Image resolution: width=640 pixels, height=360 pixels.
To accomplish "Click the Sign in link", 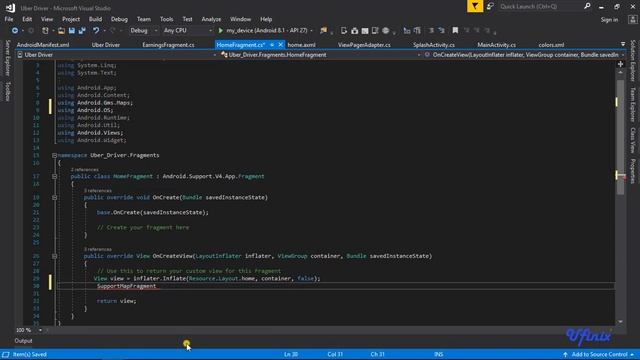I will tap(609, 20).
